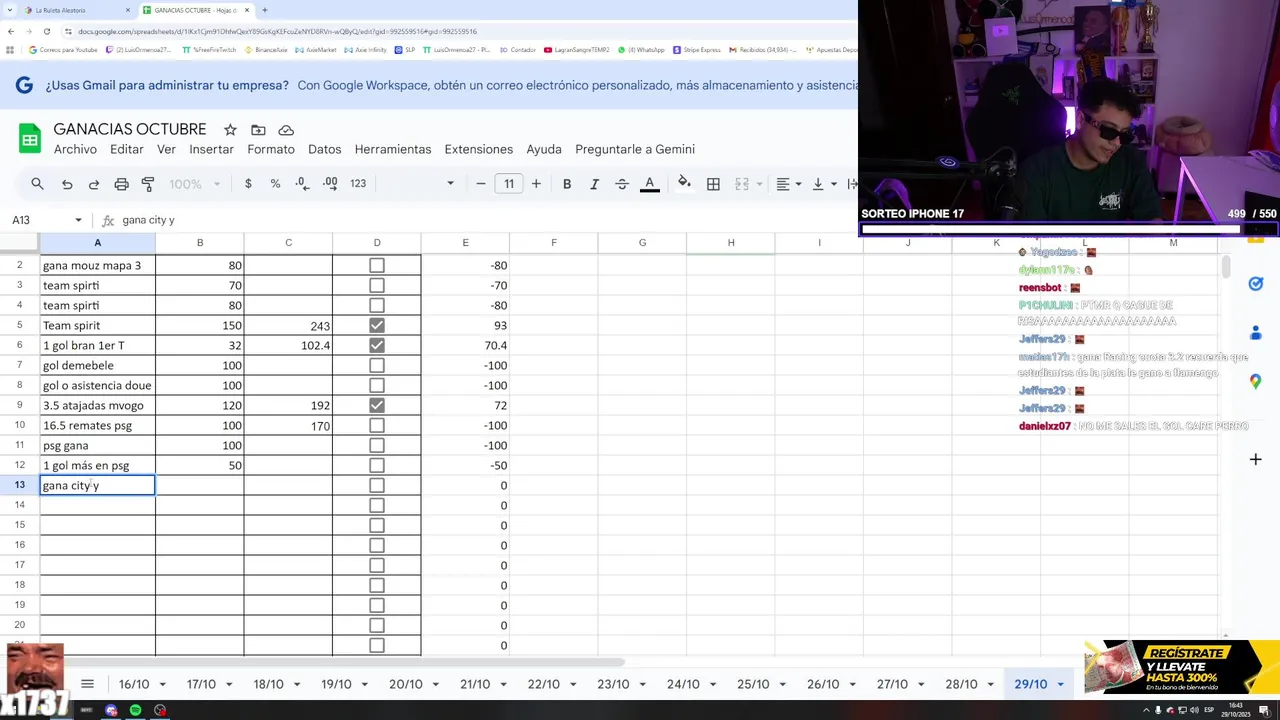Open the 29/10 sheet tab menu arrow
The image size is (1280, 720).
coord(1060,684)
